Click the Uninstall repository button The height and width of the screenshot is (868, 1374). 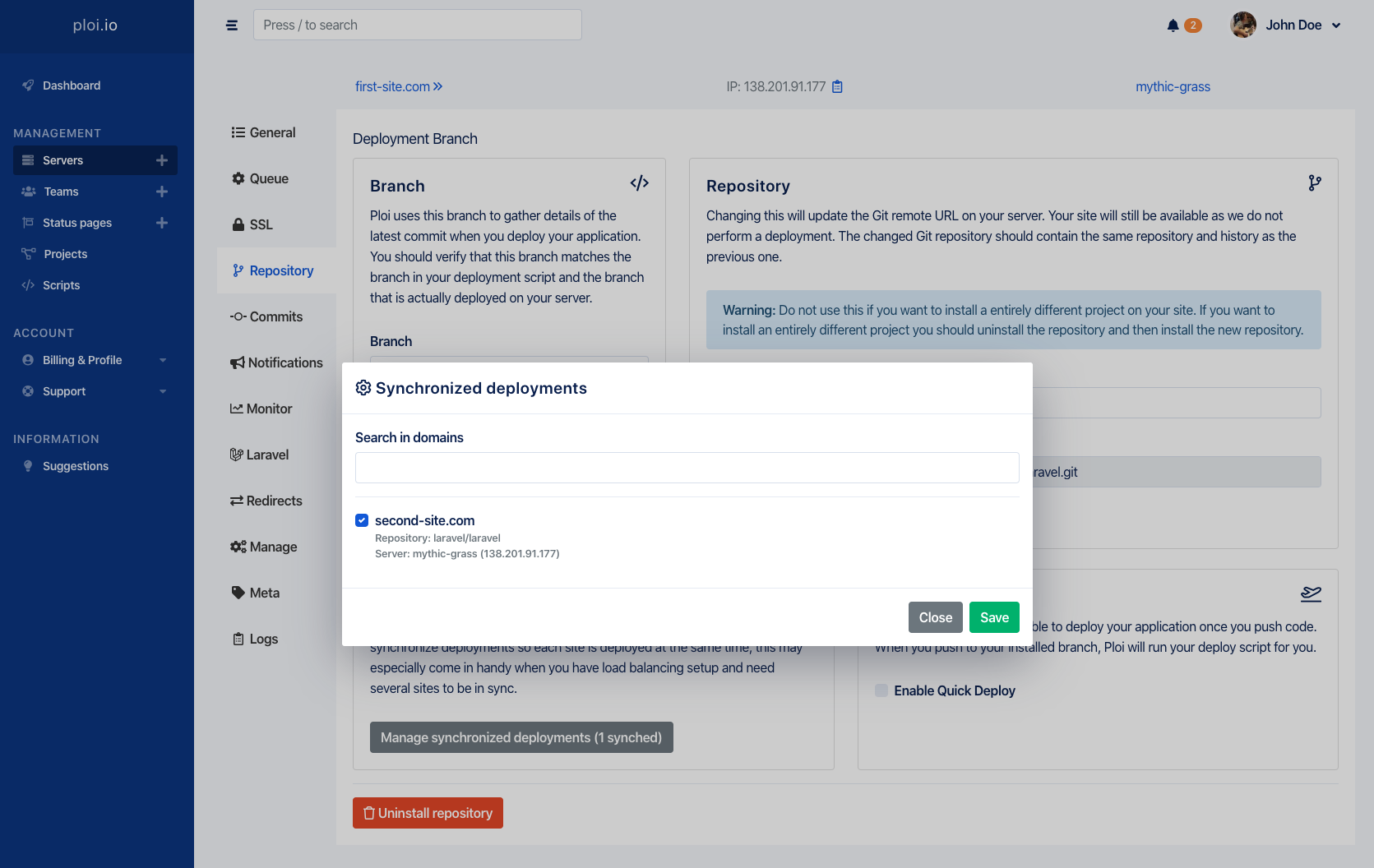point(428,813)
